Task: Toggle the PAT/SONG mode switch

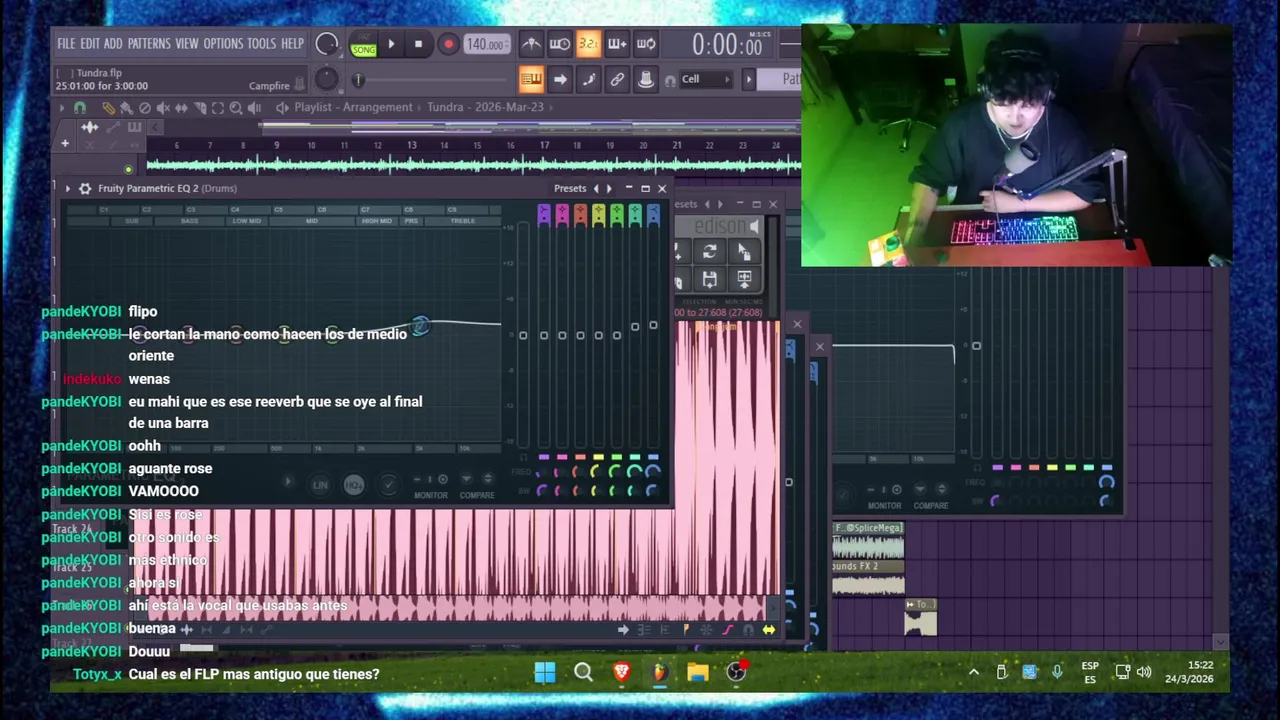Action: point(363,45)
